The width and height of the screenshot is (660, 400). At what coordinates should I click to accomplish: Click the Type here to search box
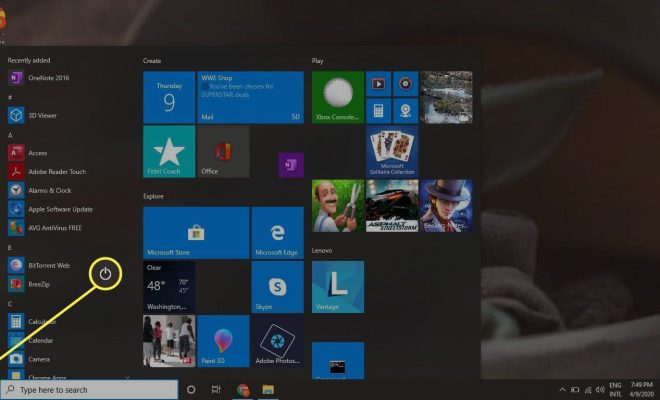coord(89,390)
